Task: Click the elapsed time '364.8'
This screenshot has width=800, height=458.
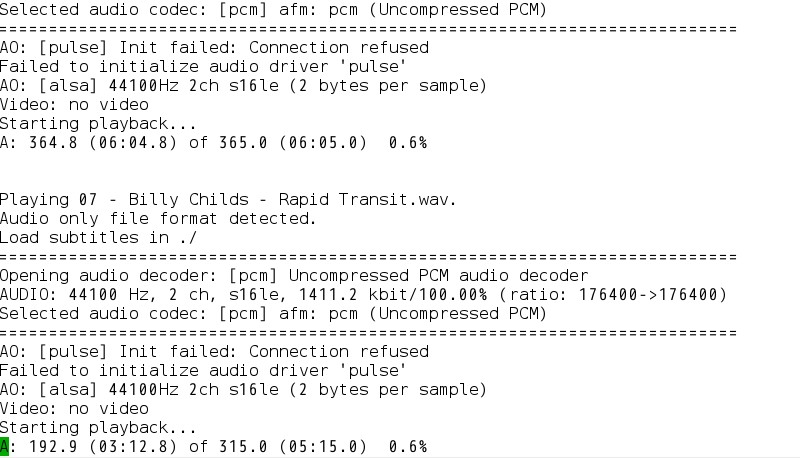Action: pyautogui.click(x=44, y=143)
